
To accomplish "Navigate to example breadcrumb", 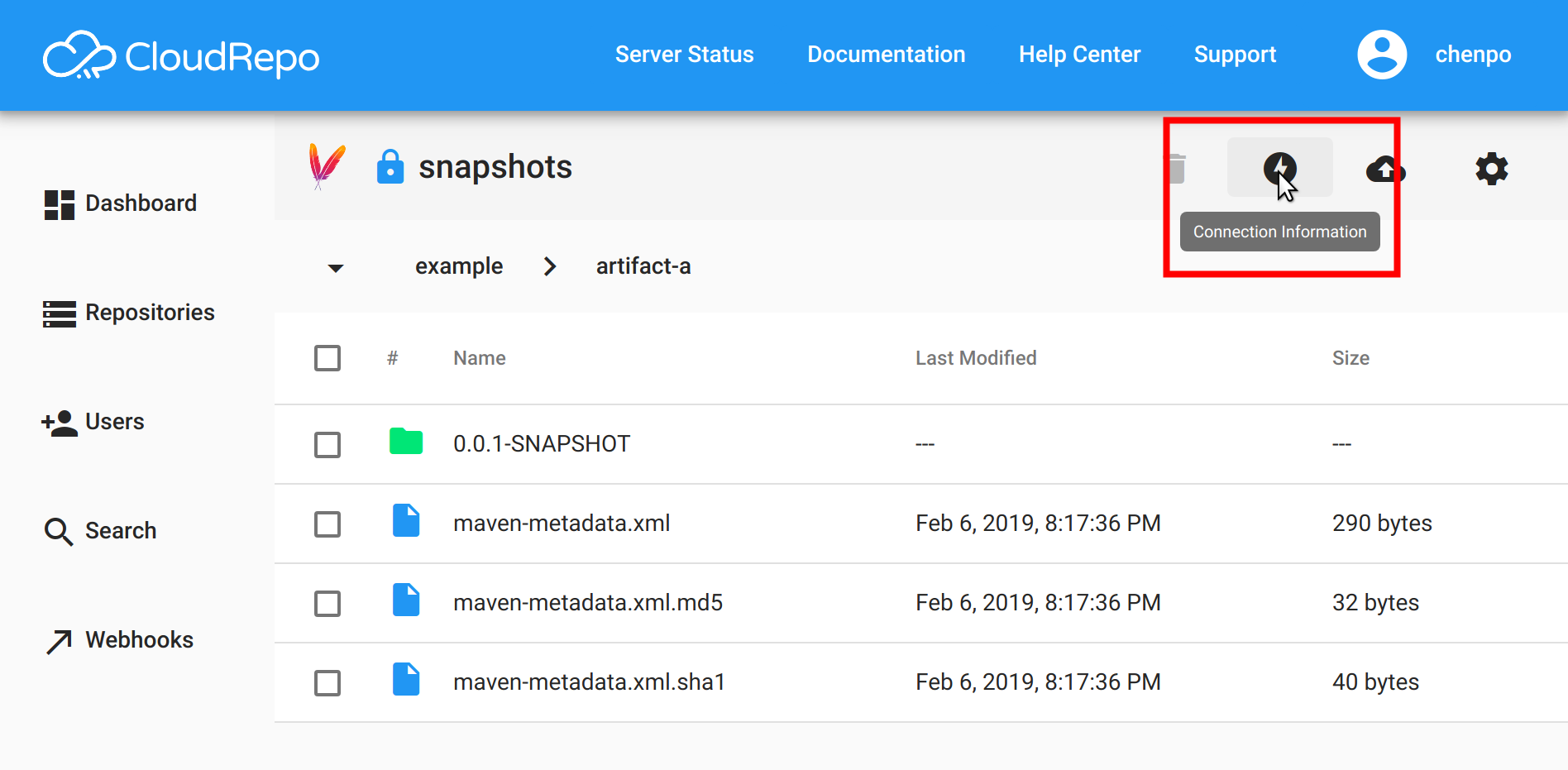I will click(459, 266).
